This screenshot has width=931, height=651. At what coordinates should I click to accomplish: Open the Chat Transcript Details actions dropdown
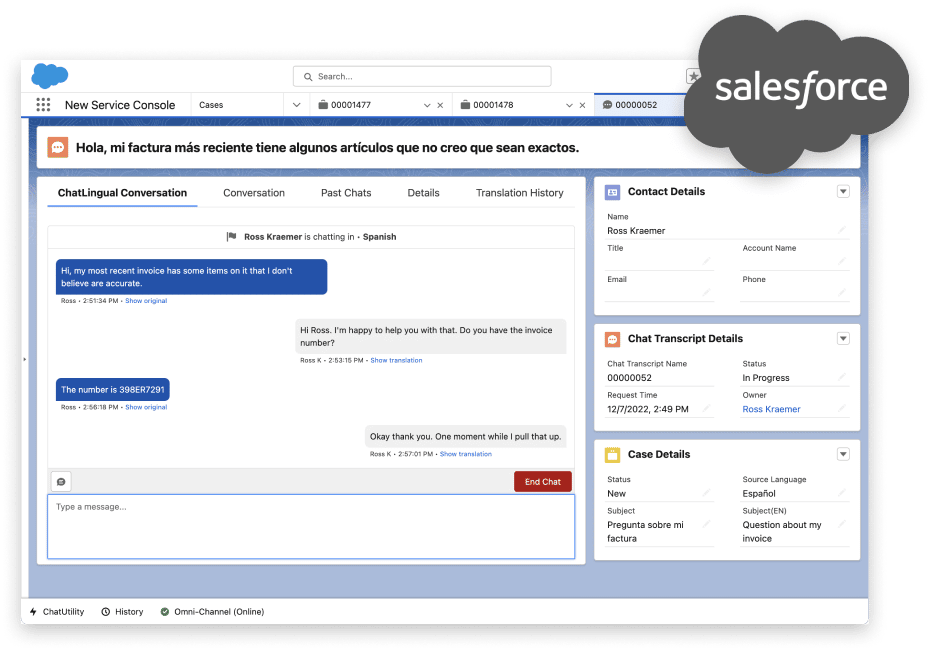click(x=843, y=339)
